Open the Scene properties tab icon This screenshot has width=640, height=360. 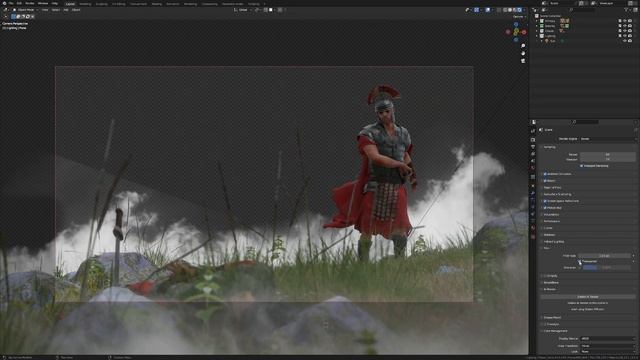(x=533, y=161)
